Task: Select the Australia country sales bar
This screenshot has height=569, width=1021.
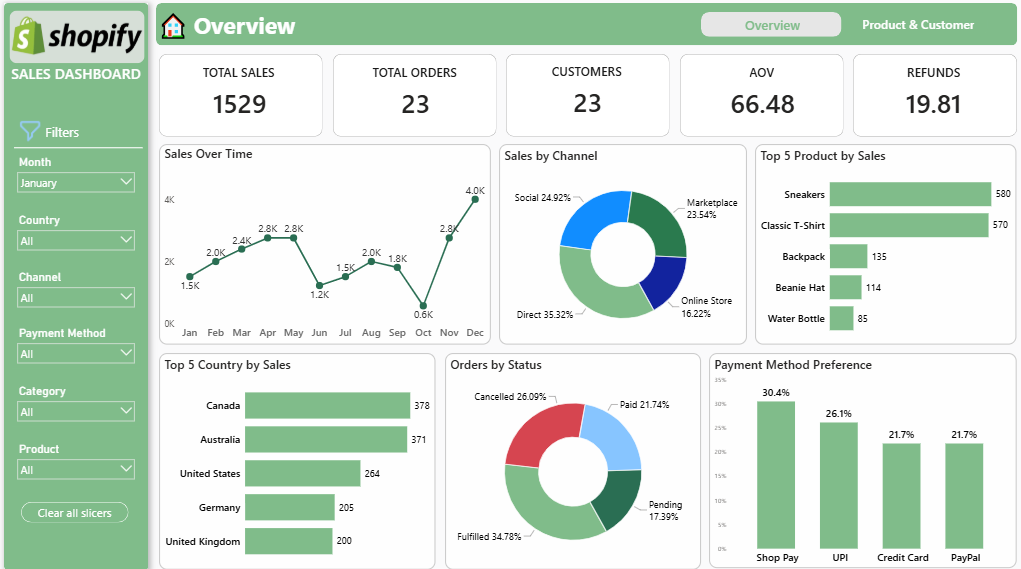Action: pyautogui.click(x=326, y=439)
